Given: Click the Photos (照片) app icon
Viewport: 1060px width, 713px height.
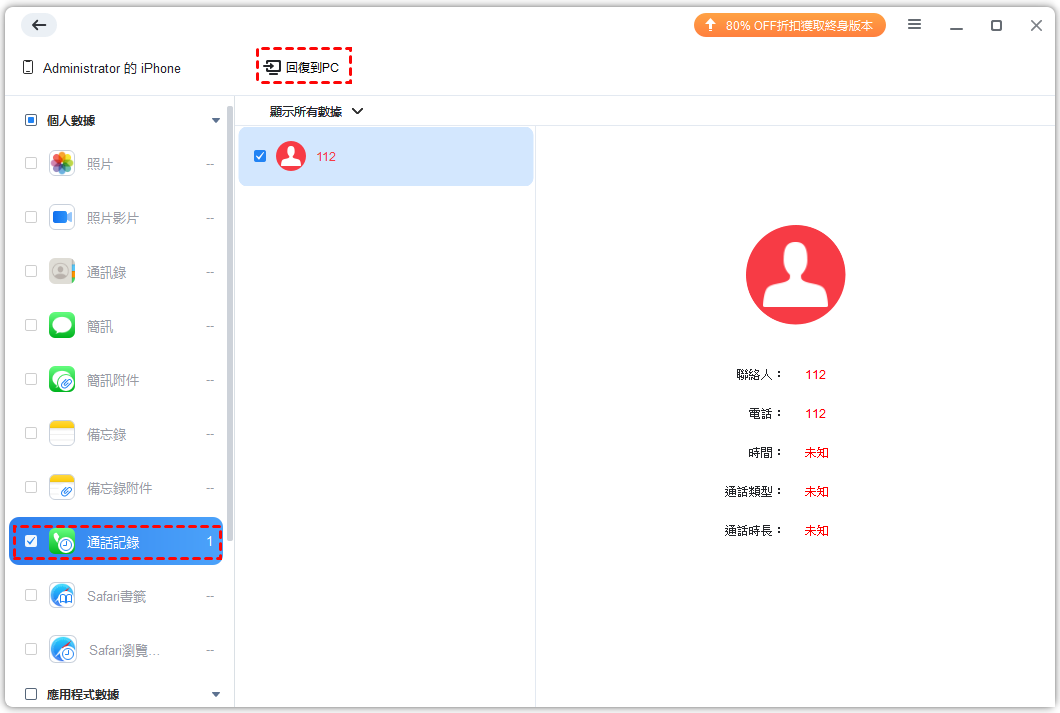Looking at the screenshot, I should (62, 163).
